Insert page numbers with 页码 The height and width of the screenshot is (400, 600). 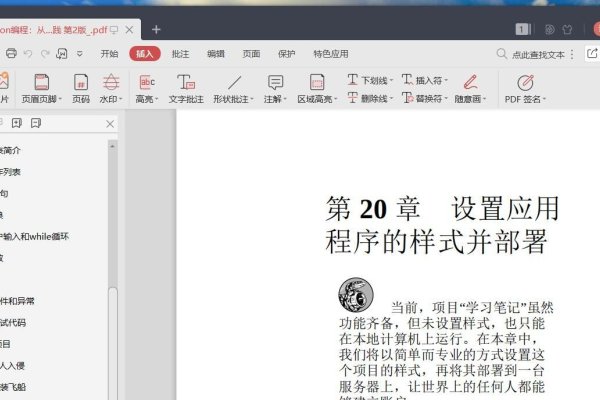click(81, 88)
